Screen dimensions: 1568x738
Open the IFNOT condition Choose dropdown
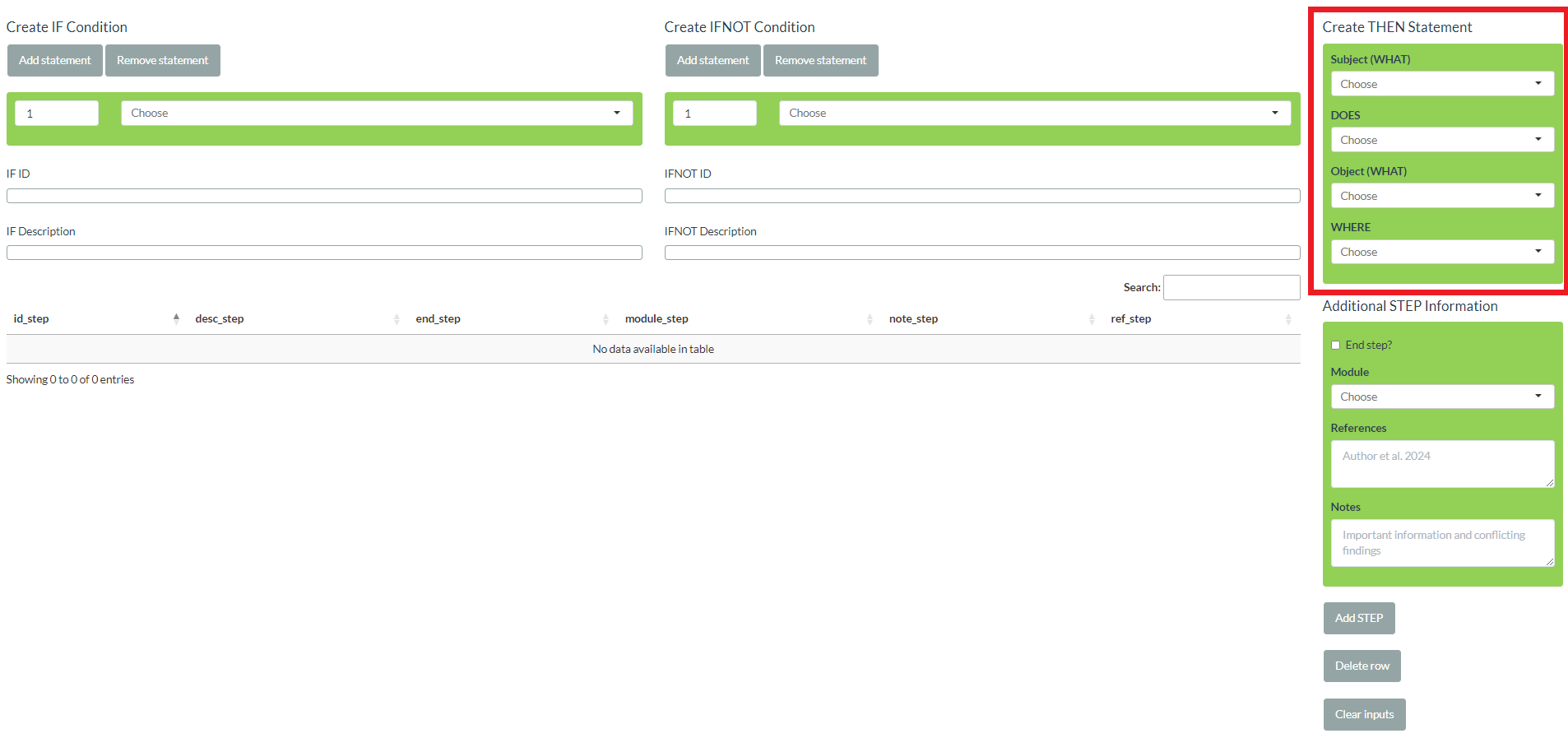pos(1035,114)
